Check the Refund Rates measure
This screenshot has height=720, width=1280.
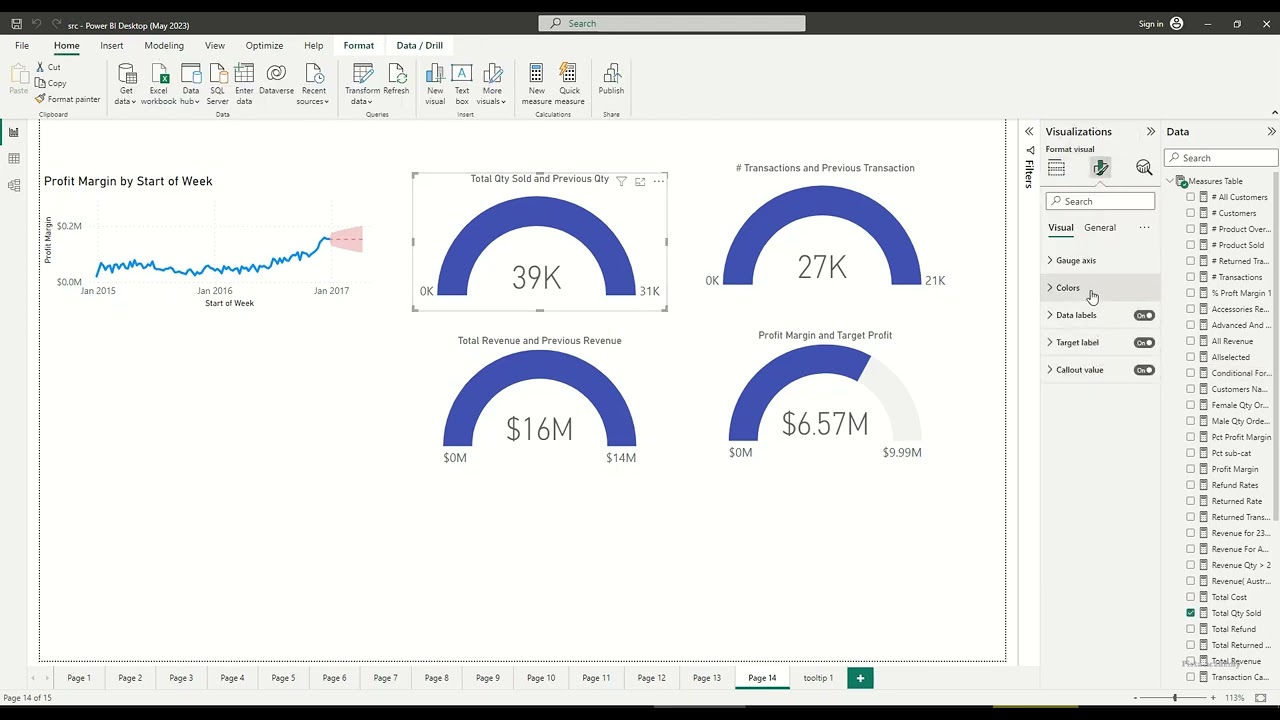click(x=1190, y=485)
